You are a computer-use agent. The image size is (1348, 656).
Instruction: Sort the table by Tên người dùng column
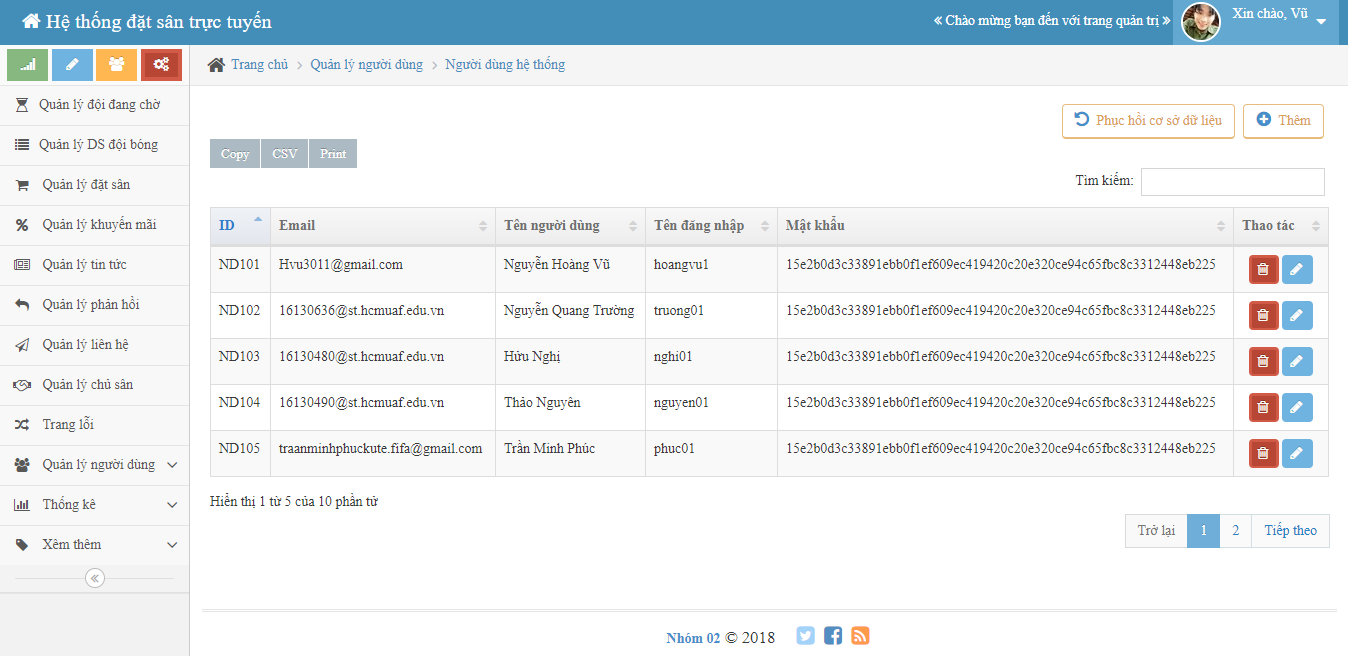pos(570,226)
